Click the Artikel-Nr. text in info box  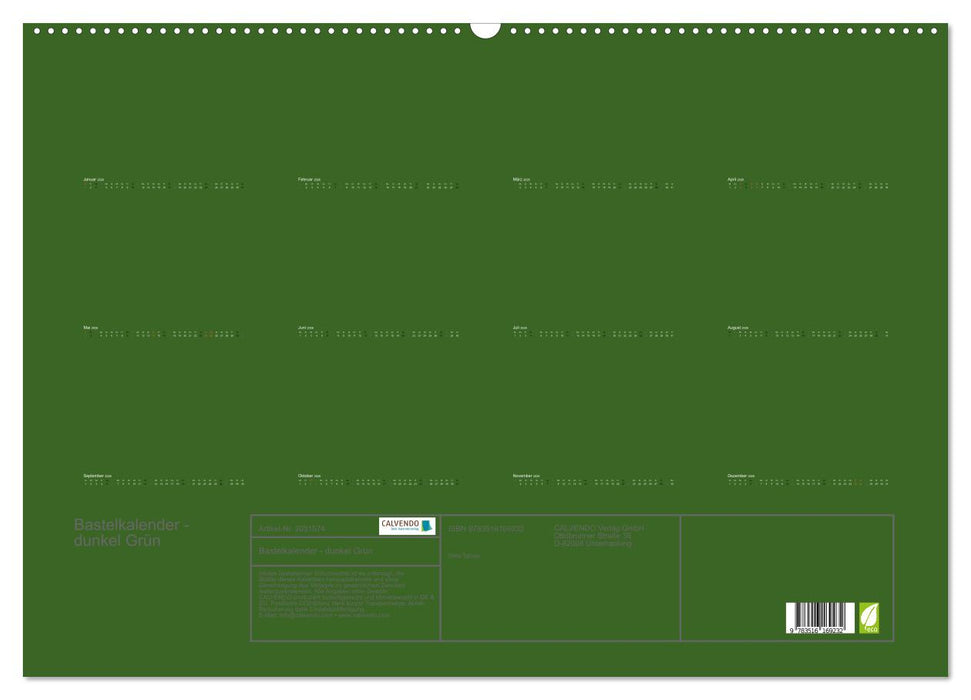[x=291, y=528]
